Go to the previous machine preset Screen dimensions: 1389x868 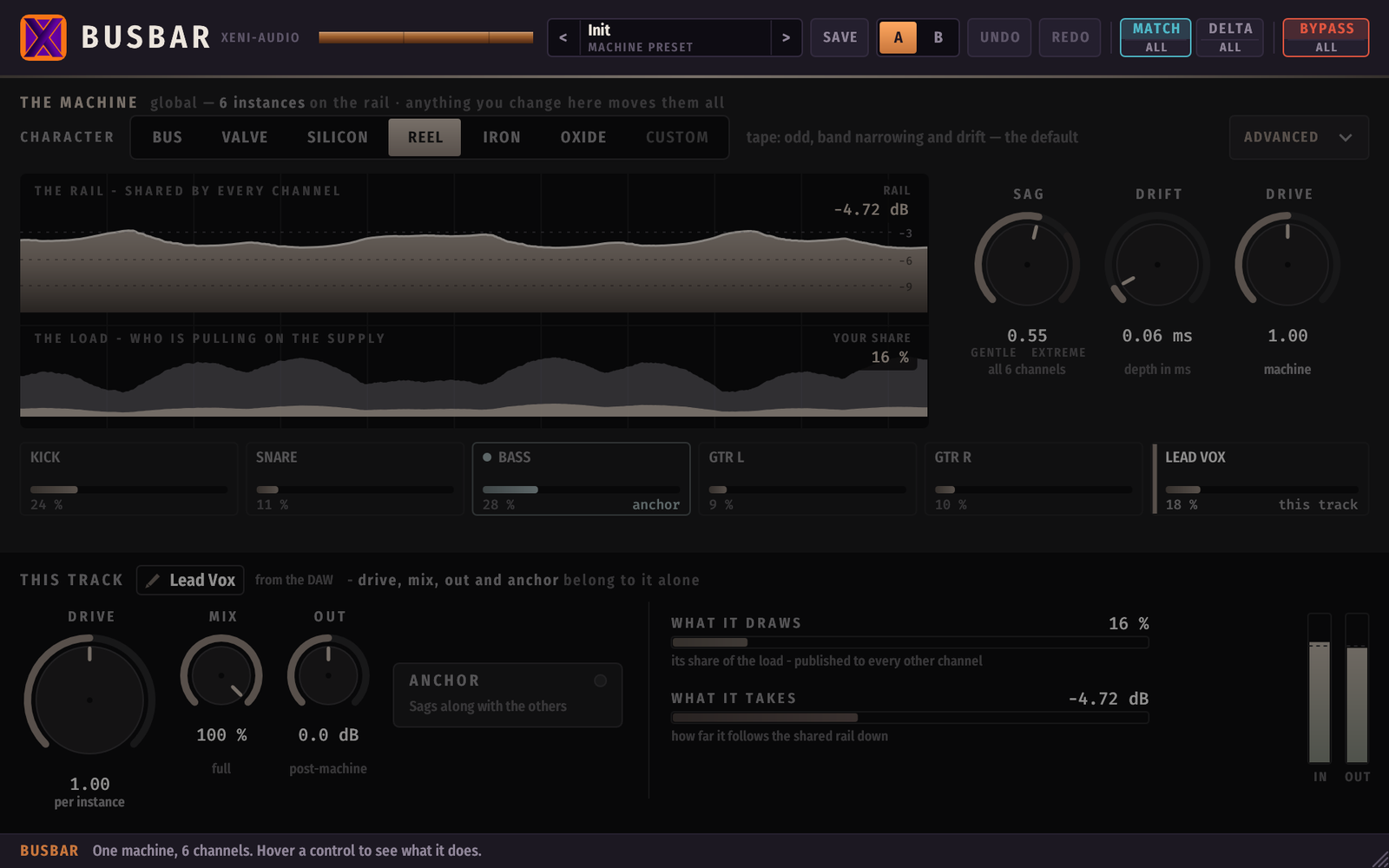(563, 37)
